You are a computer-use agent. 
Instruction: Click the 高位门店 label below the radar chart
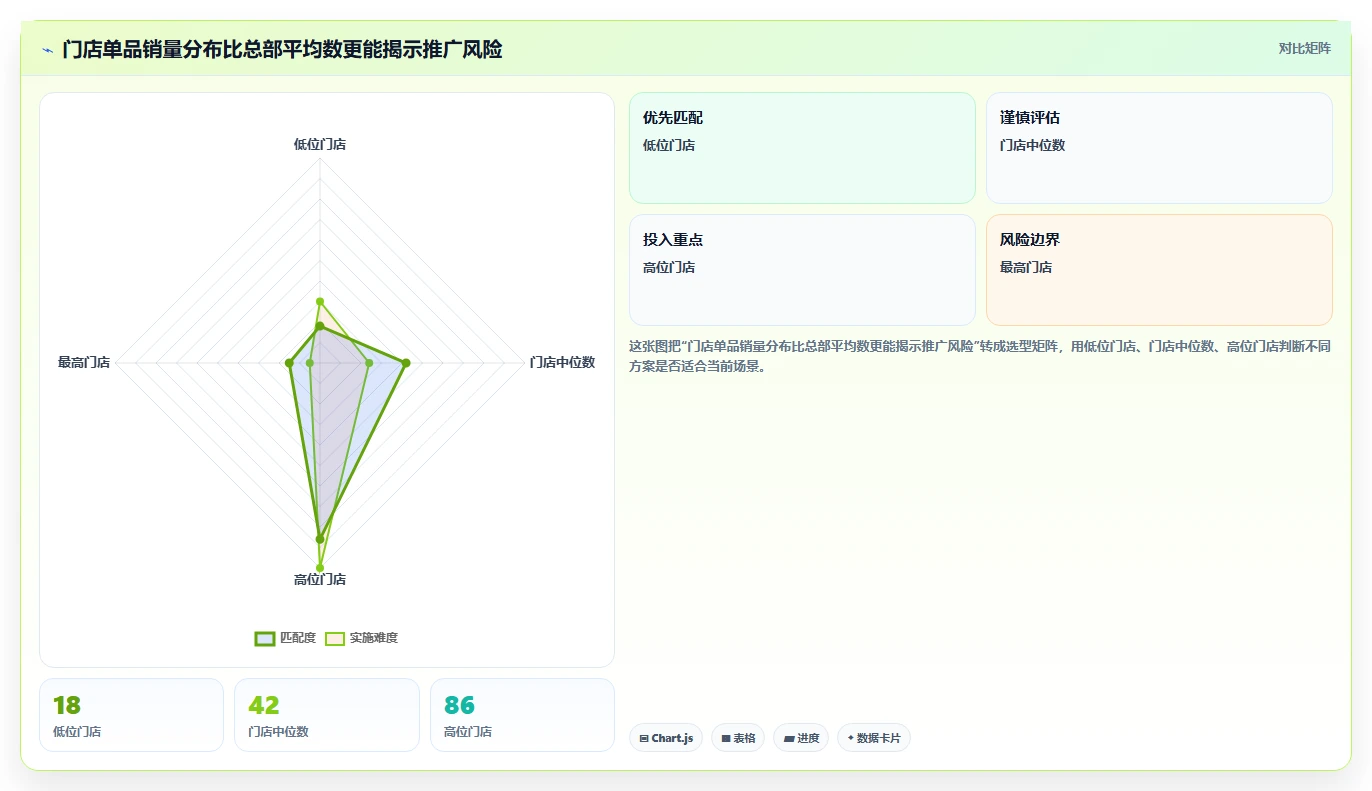pyautogui.click(x=320, y=580)
